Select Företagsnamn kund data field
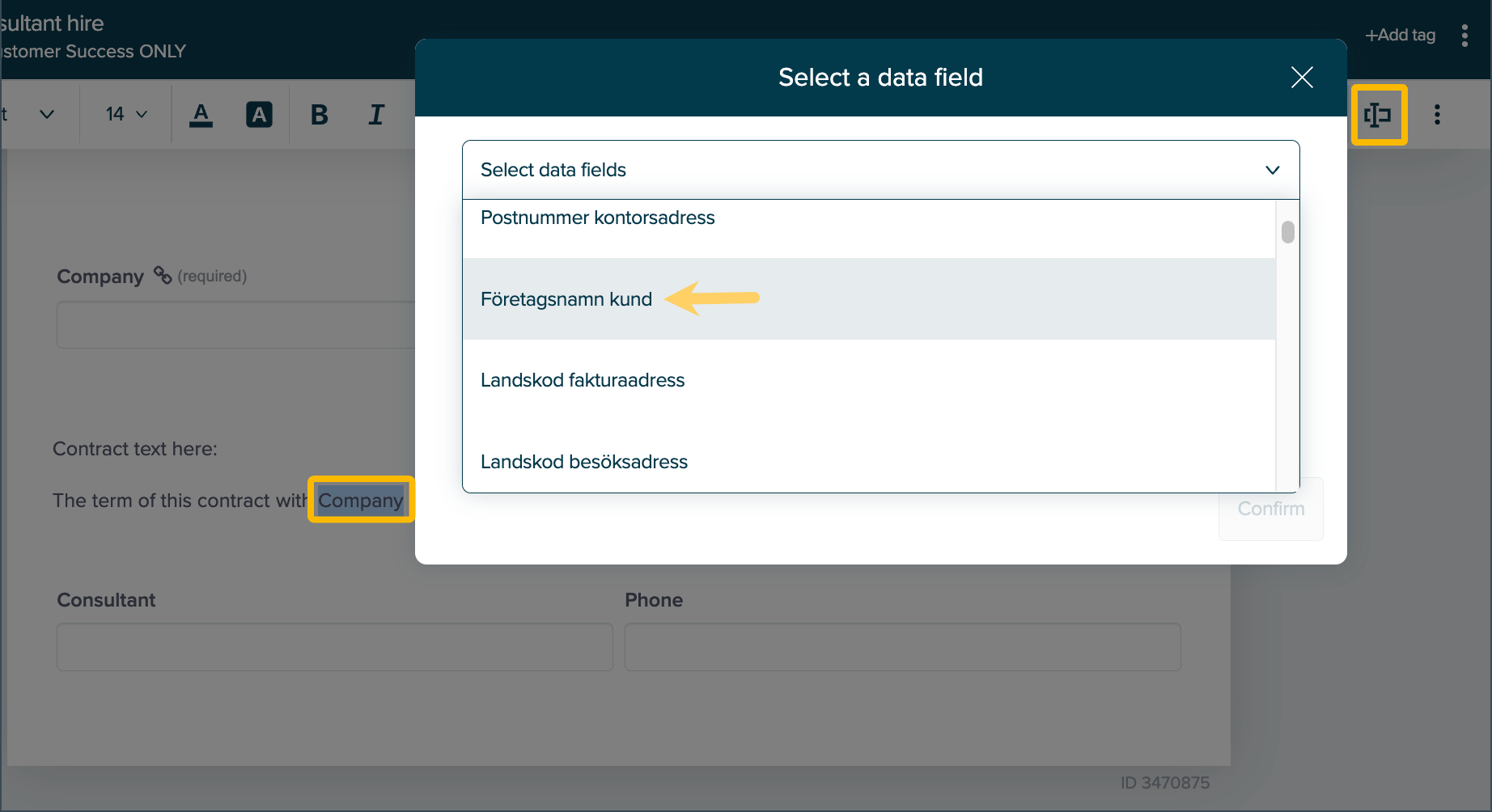Screen dimensions: 1492x812 pos(869,299)
